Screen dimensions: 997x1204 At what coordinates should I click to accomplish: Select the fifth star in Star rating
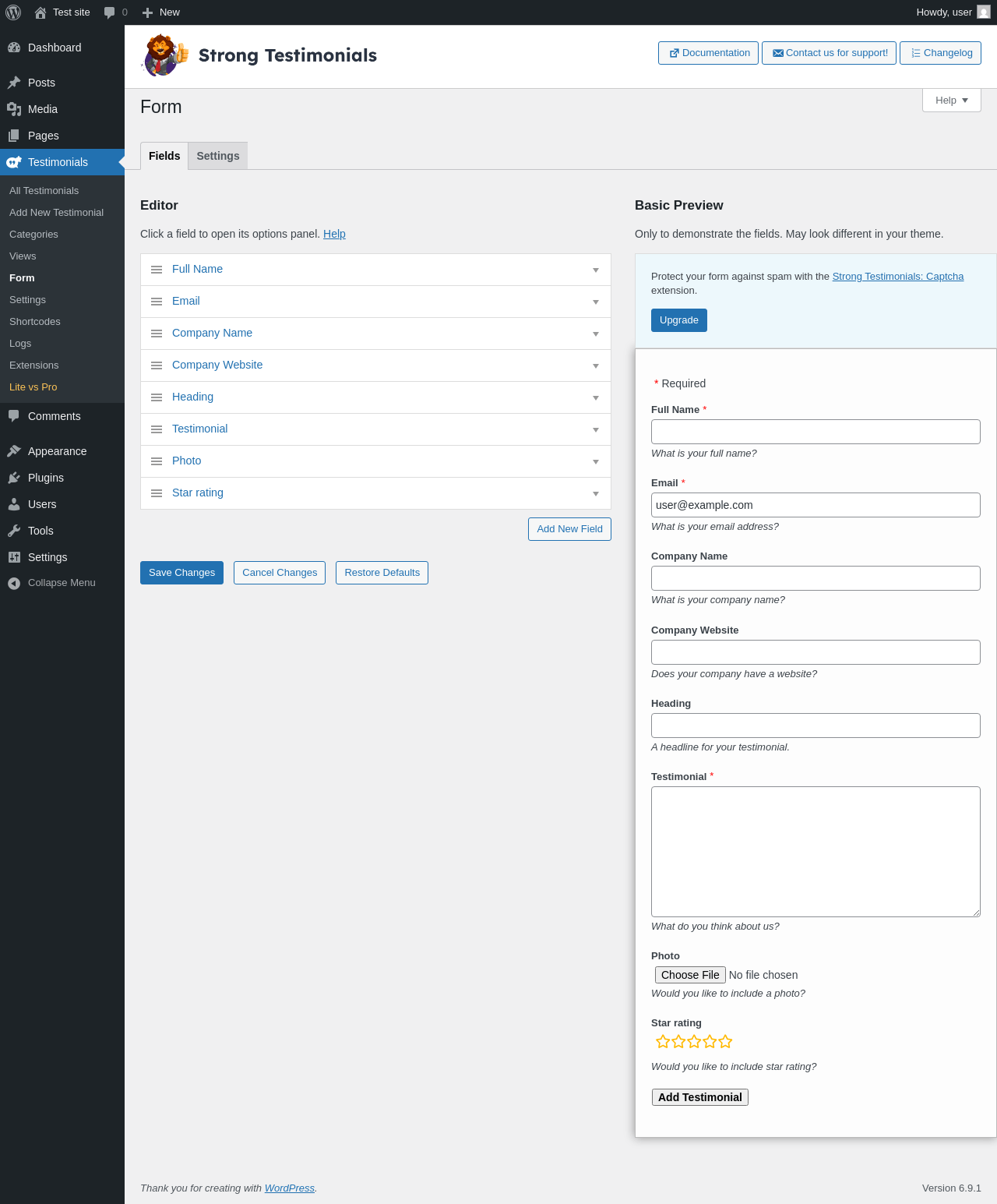[x=725, y=1042]
